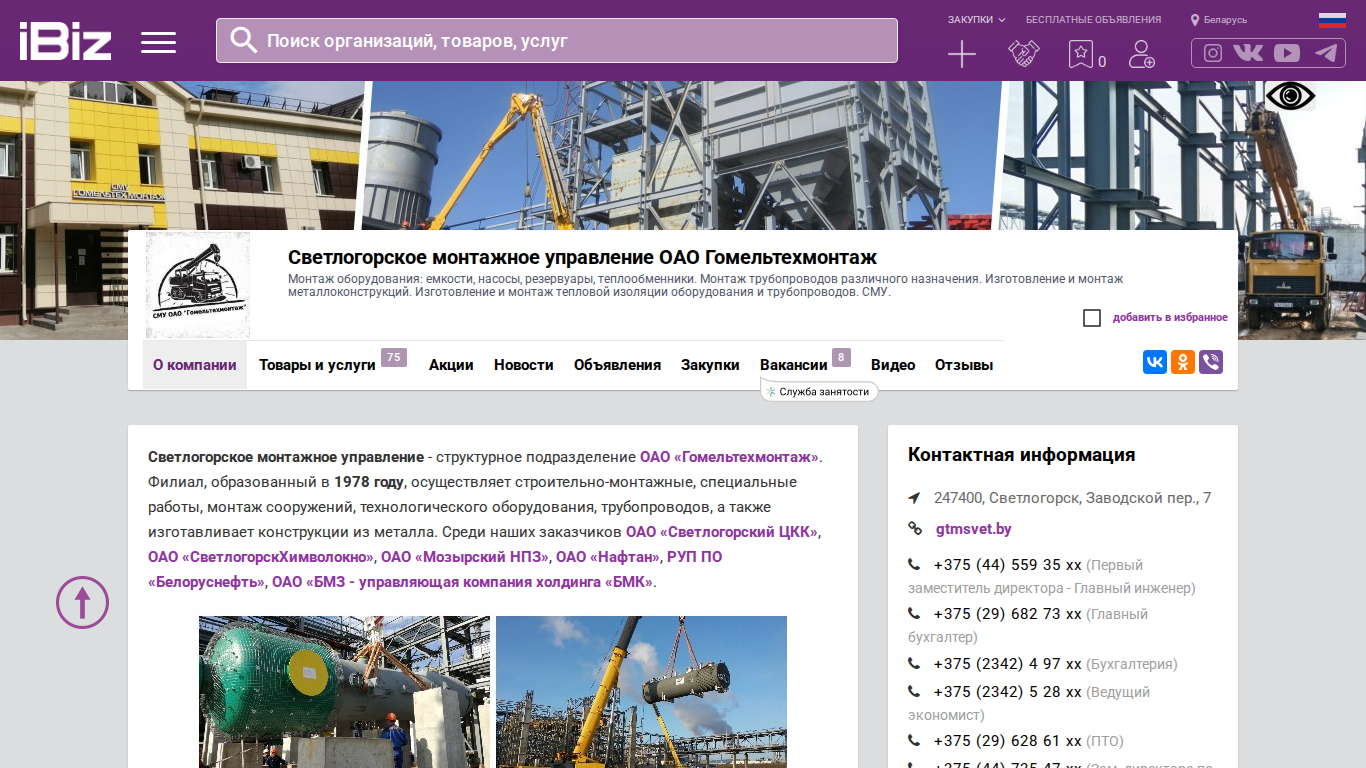Click the user sign-up icon
Viewport: 1366px width, 768px height.
pos(1141,54)
